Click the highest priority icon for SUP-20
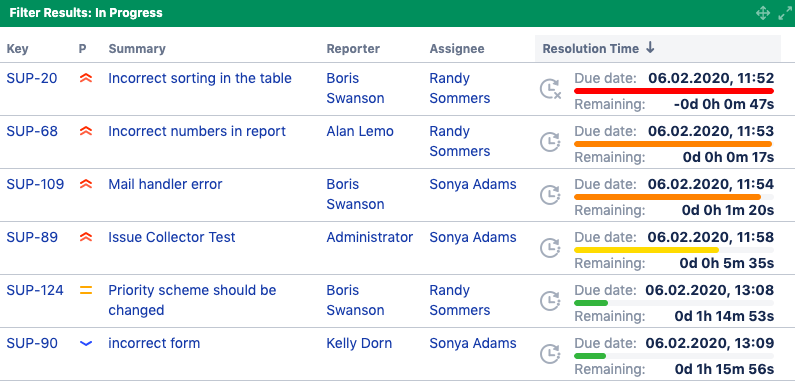 pyautogui.click(x=86, y=79)
